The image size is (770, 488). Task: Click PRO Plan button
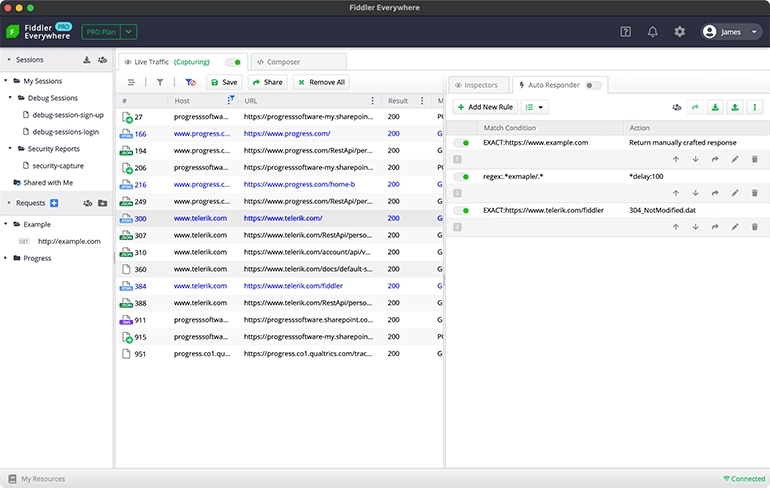(101, 32)
